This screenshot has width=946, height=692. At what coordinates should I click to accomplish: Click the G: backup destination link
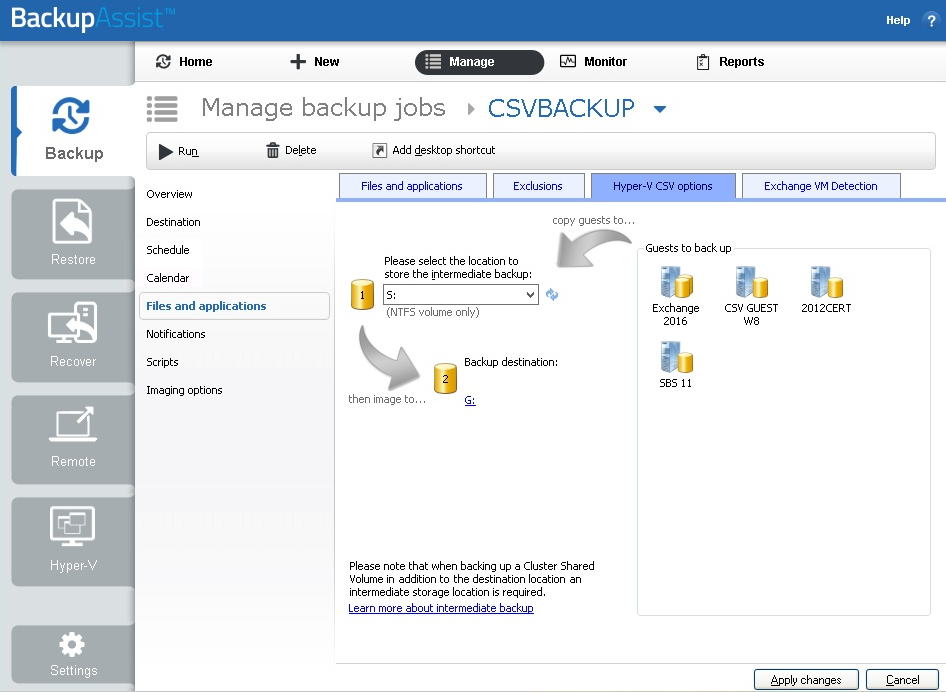[470, 400]
